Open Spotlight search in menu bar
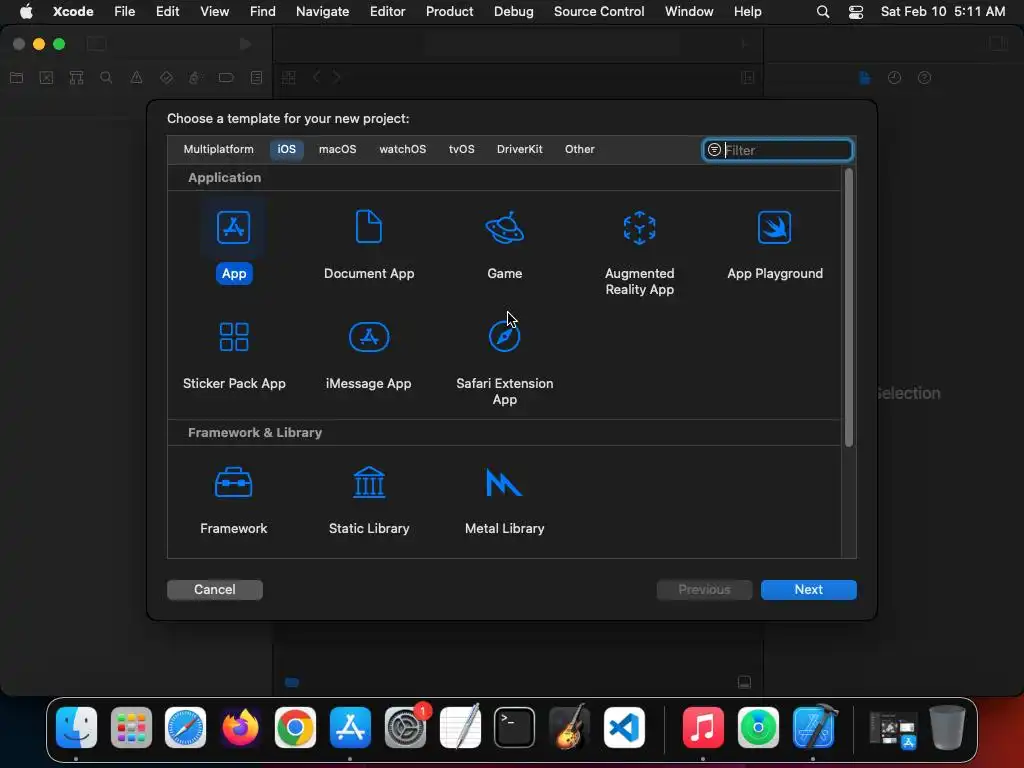Image resolution: width=1024 pixels, height=768 pixels. click(x=823, y=12)
